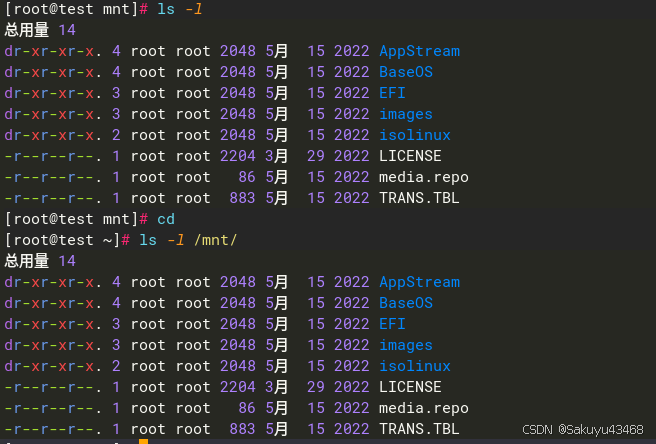This screenshot has width=656, height=444.
Task: Select AppStream in the ls -l /mnt/ output
Action: 419,282
